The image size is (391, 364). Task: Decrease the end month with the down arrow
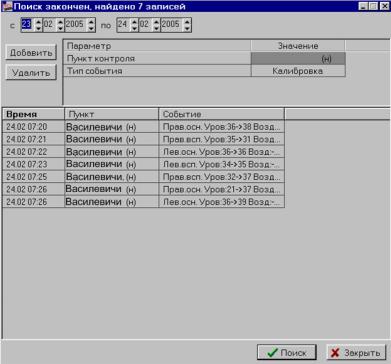pyautogui.click(x=156, y=28)
